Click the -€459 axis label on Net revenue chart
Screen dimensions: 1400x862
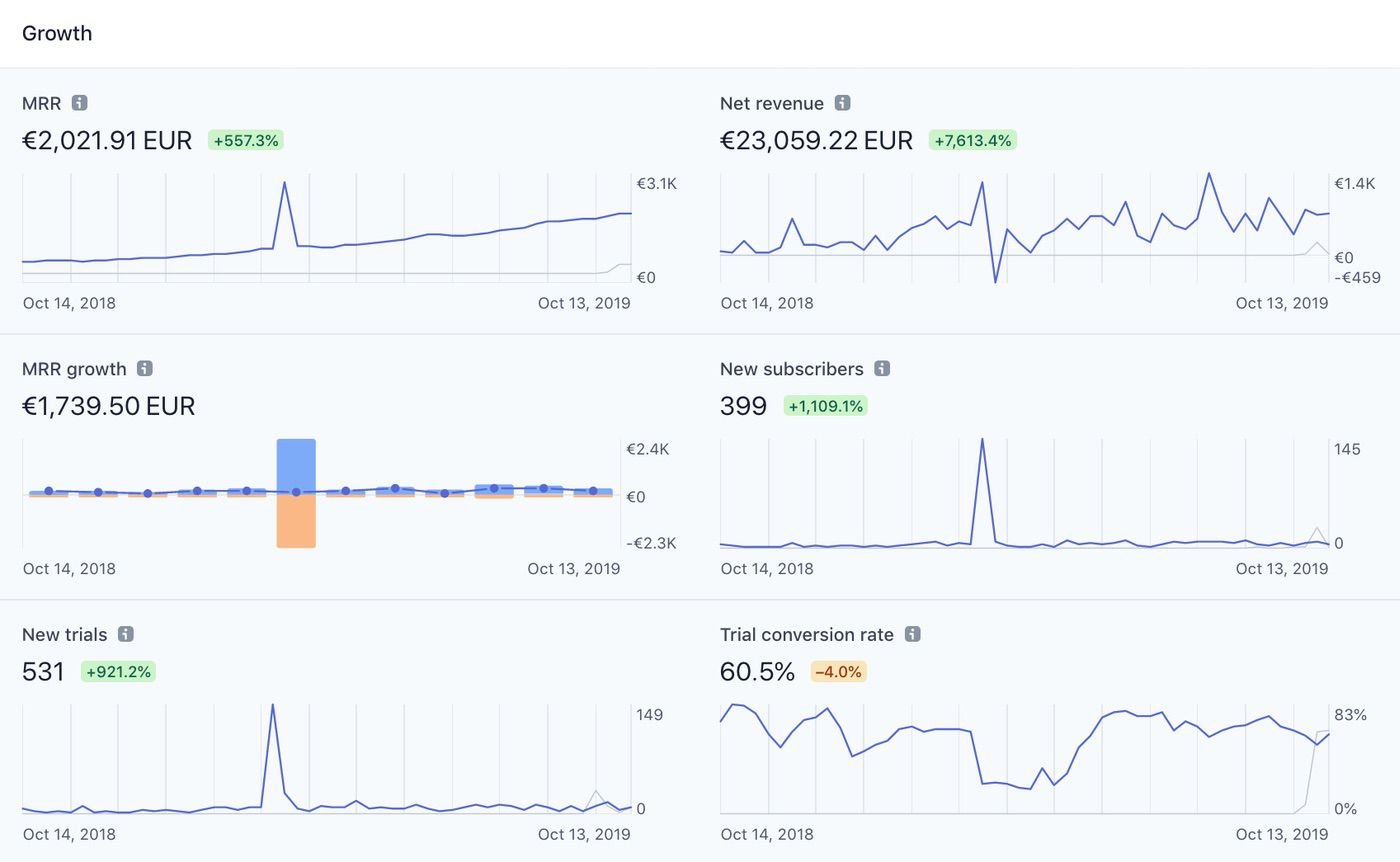click(x=1357, y=277)
